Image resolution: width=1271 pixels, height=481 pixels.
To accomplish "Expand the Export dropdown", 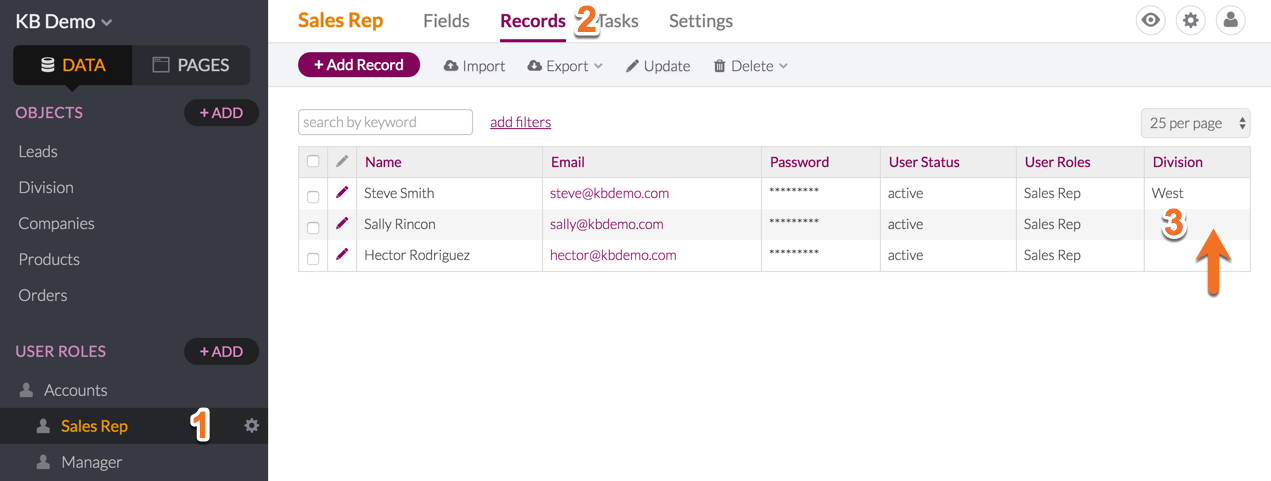I will [x=565, y=66].
